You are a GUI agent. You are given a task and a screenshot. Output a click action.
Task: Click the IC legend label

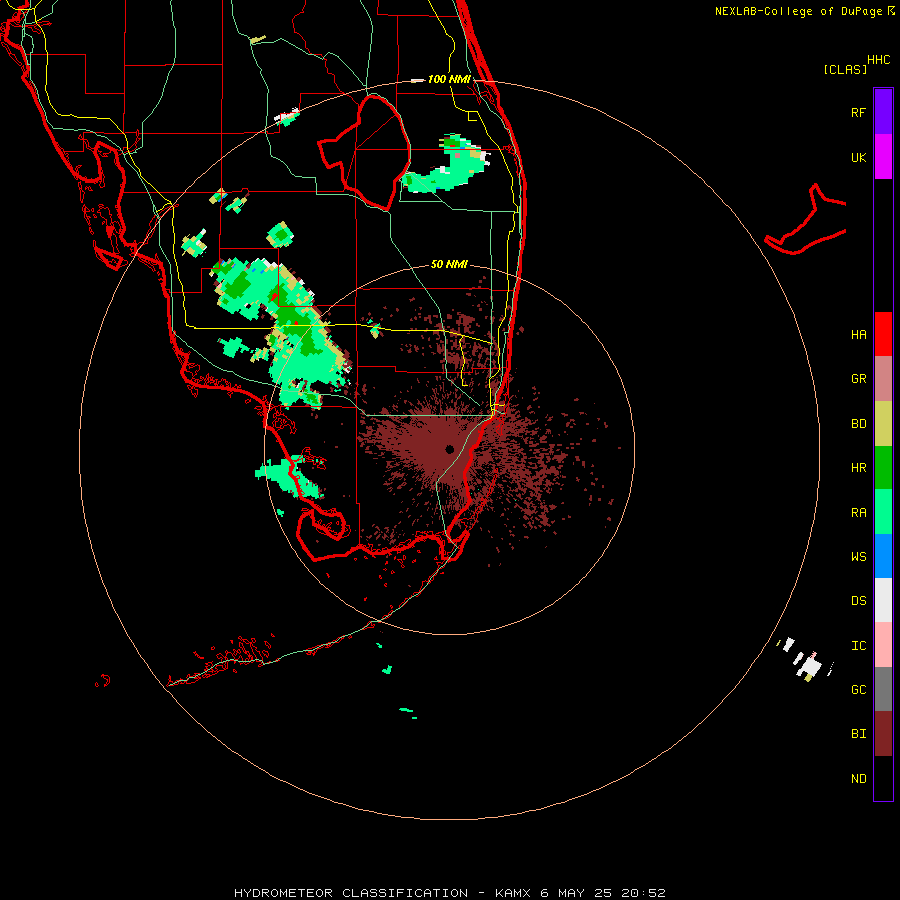click(858, 645)
